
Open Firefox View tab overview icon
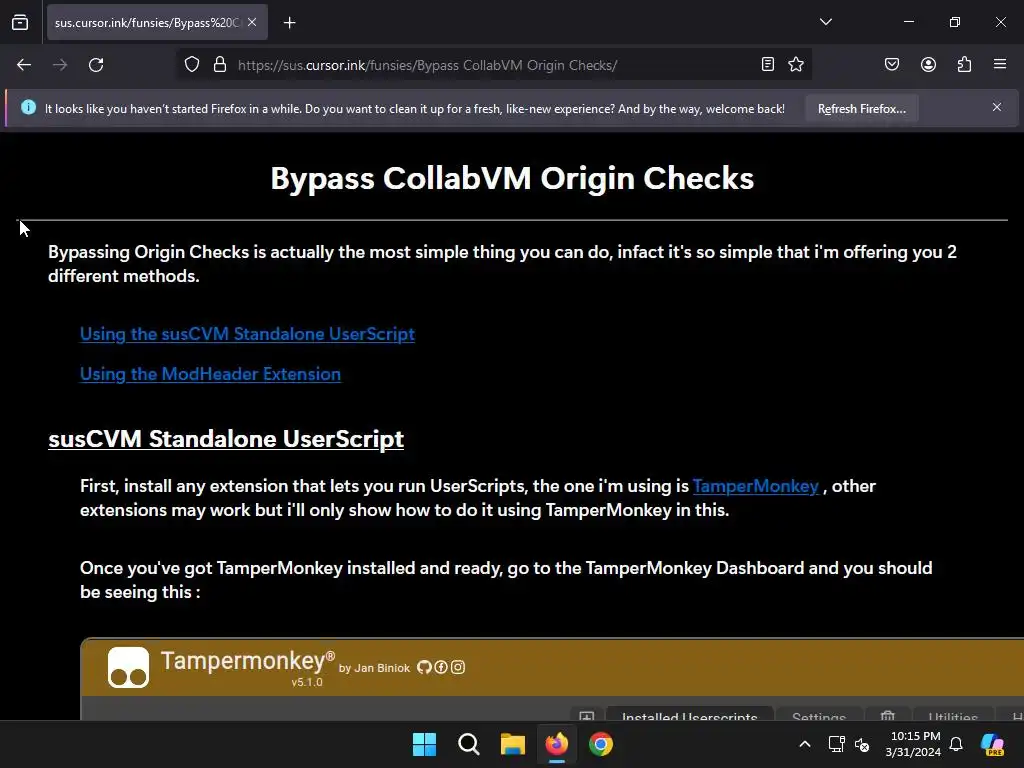pyautogui.click(x=20, y=23)
